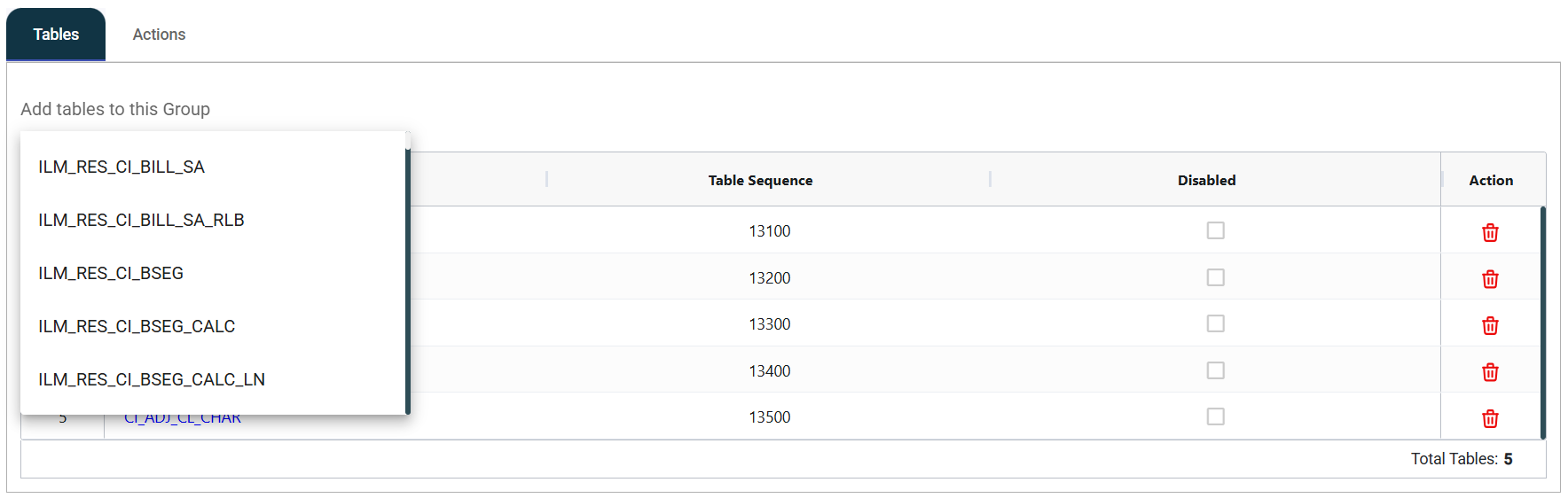This screenshot has width=1568, height=498.
Task: Open the CI_ADJ_CL_CHAR table link
Action: pyautogui.click(x=182, y=419)
